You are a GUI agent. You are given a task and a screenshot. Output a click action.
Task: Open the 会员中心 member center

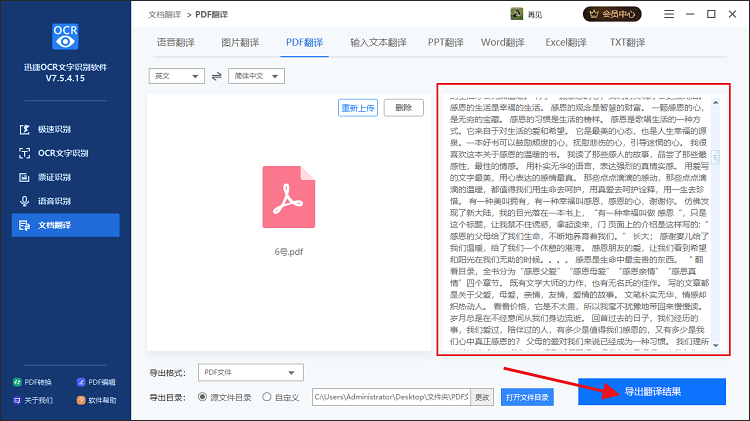pos(612,14)
